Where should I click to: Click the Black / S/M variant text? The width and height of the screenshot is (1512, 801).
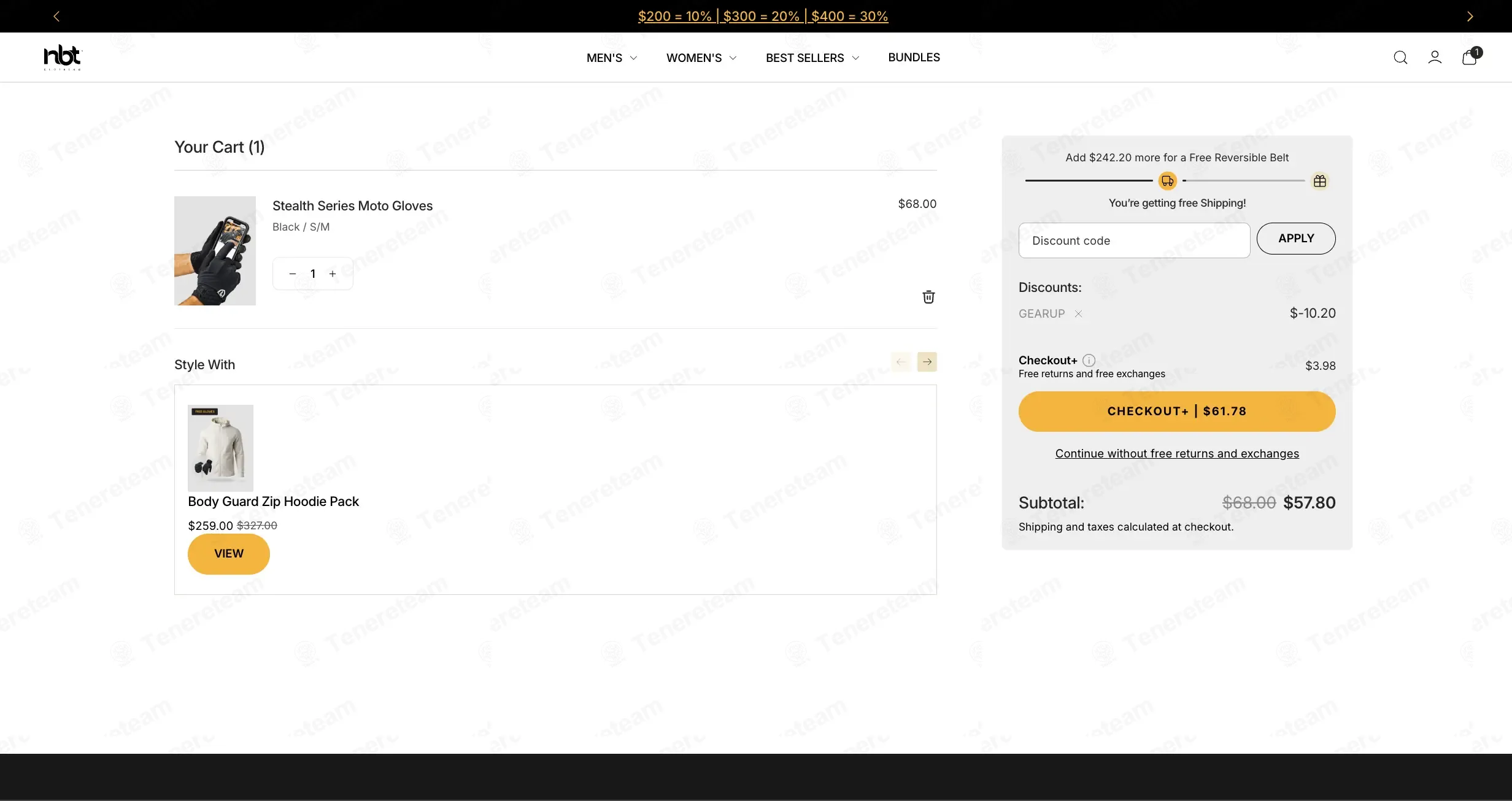point(301,227)
